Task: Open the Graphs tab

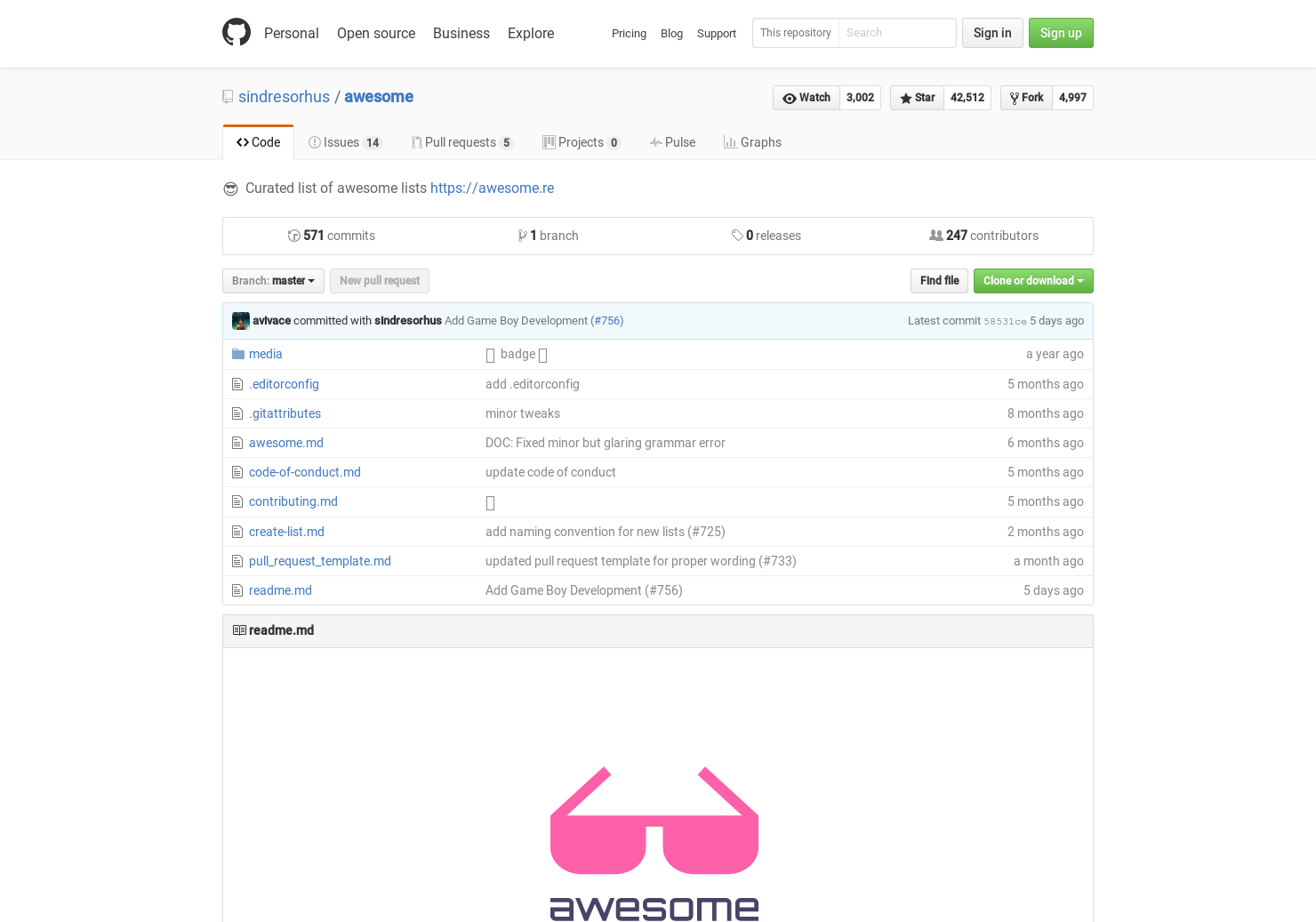Action: point(752,142)
